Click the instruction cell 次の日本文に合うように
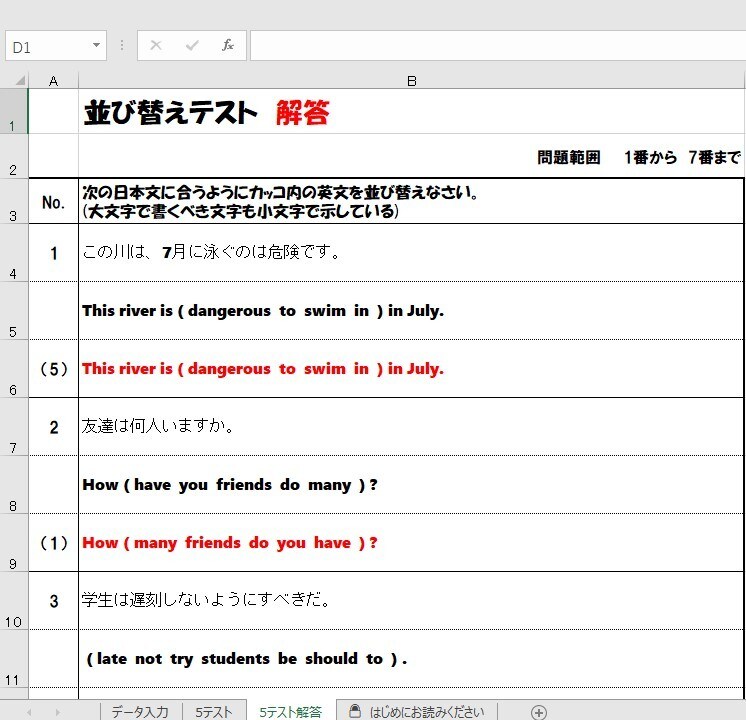746x720 pixels. click(411, 201)
